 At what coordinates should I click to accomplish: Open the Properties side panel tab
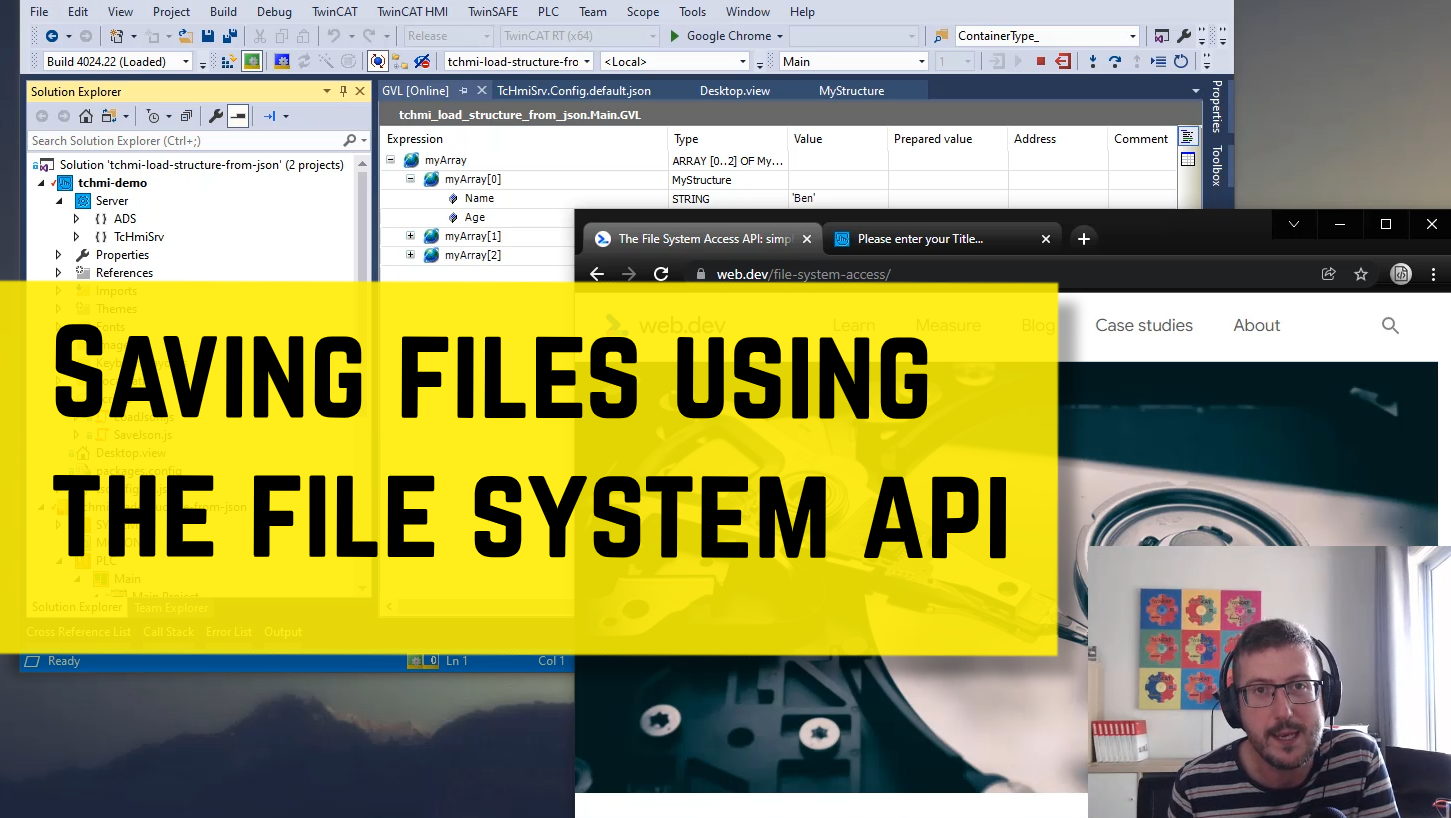tap(1217, 107)
